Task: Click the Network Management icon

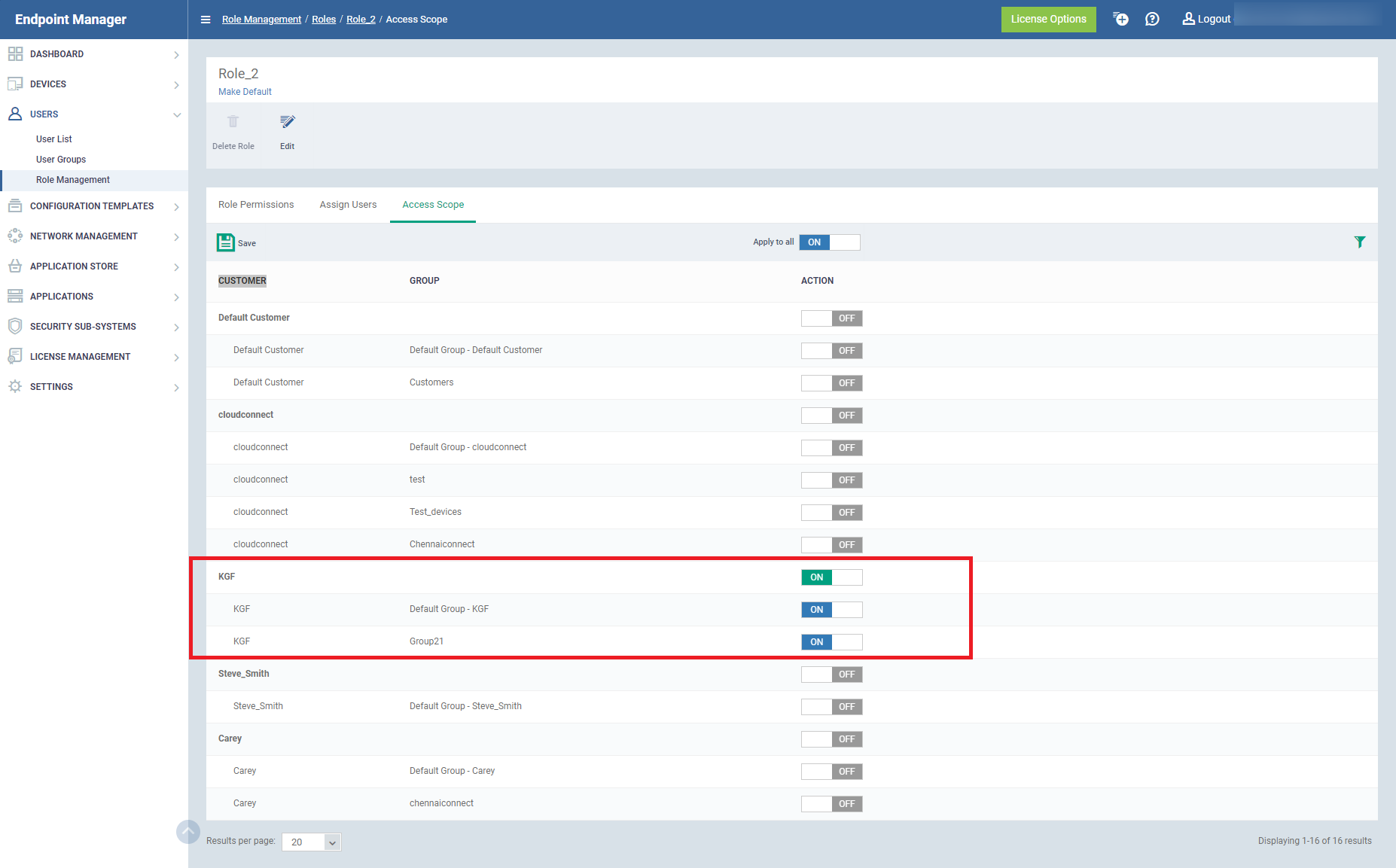Action: (15, 236)
